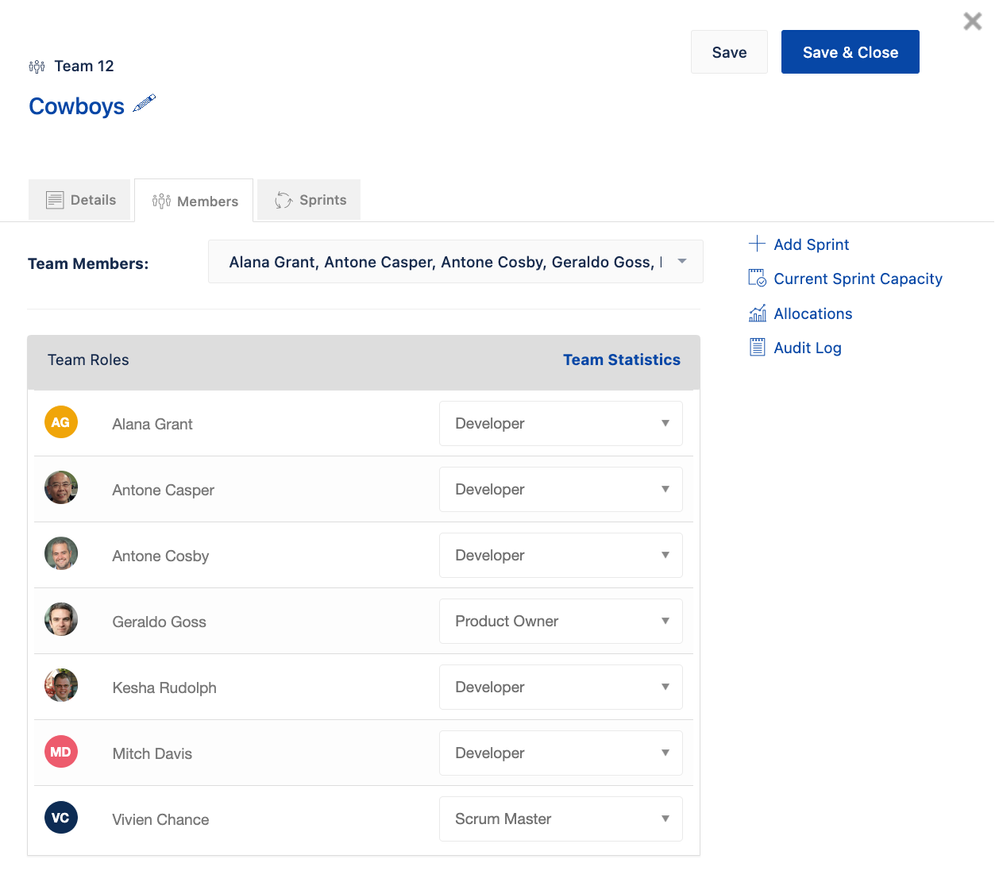This screenshot has height=889, width=999.
Task: Click the Save button
Action: pos(729,53)
